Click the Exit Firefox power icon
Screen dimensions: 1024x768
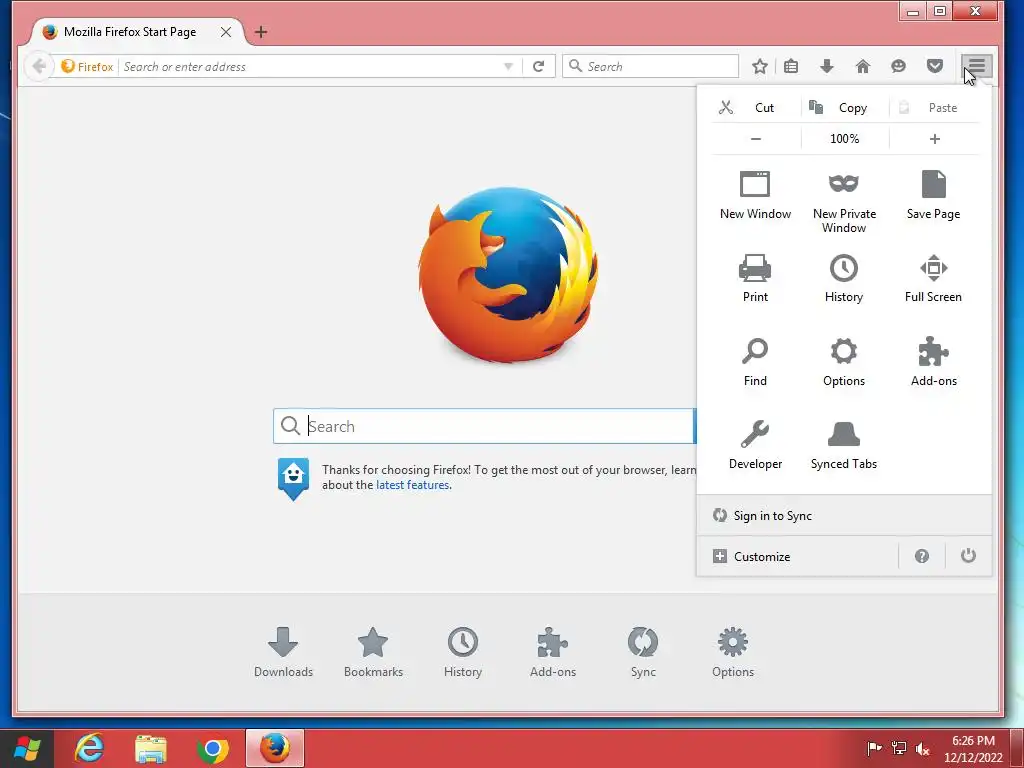pyautogui.click(x=968, y=556)
